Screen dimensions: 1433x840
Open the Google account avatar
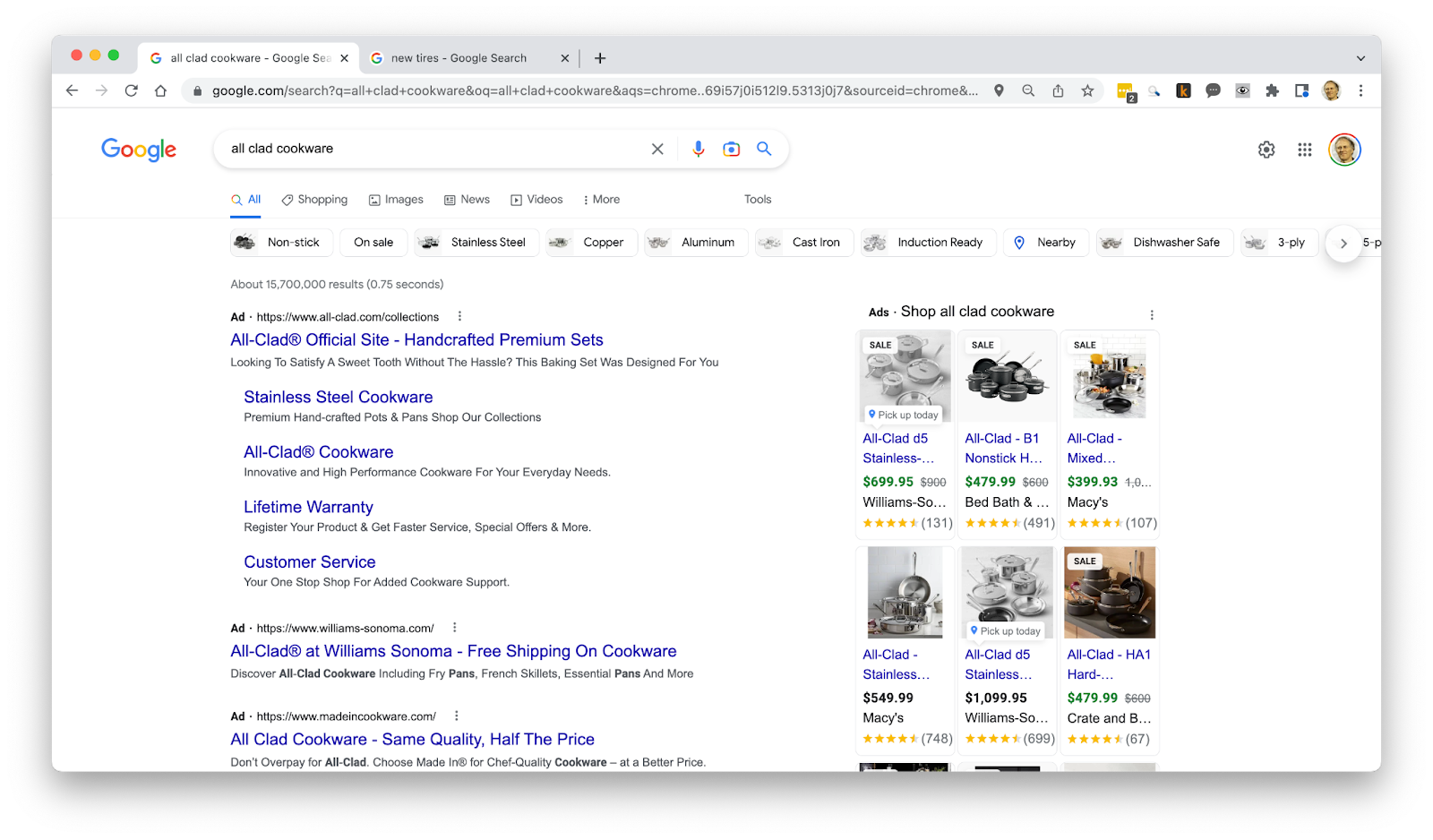tap(1344, 150)
